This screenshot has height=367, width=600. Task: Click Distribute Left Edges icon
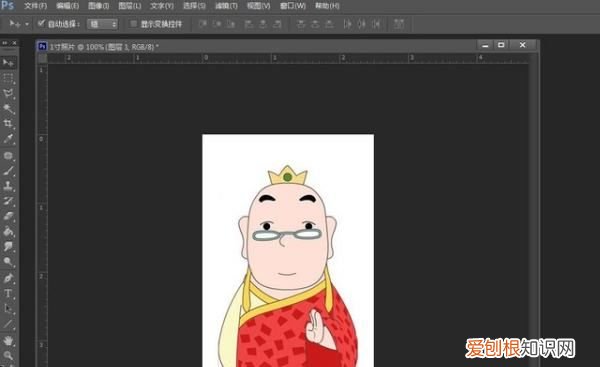pyautogui.click(x=347, y=24)
